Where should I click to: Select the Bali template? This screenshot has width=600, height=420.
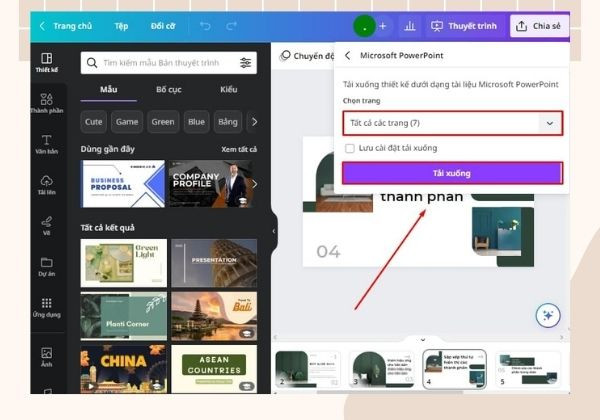coord(214,316)
